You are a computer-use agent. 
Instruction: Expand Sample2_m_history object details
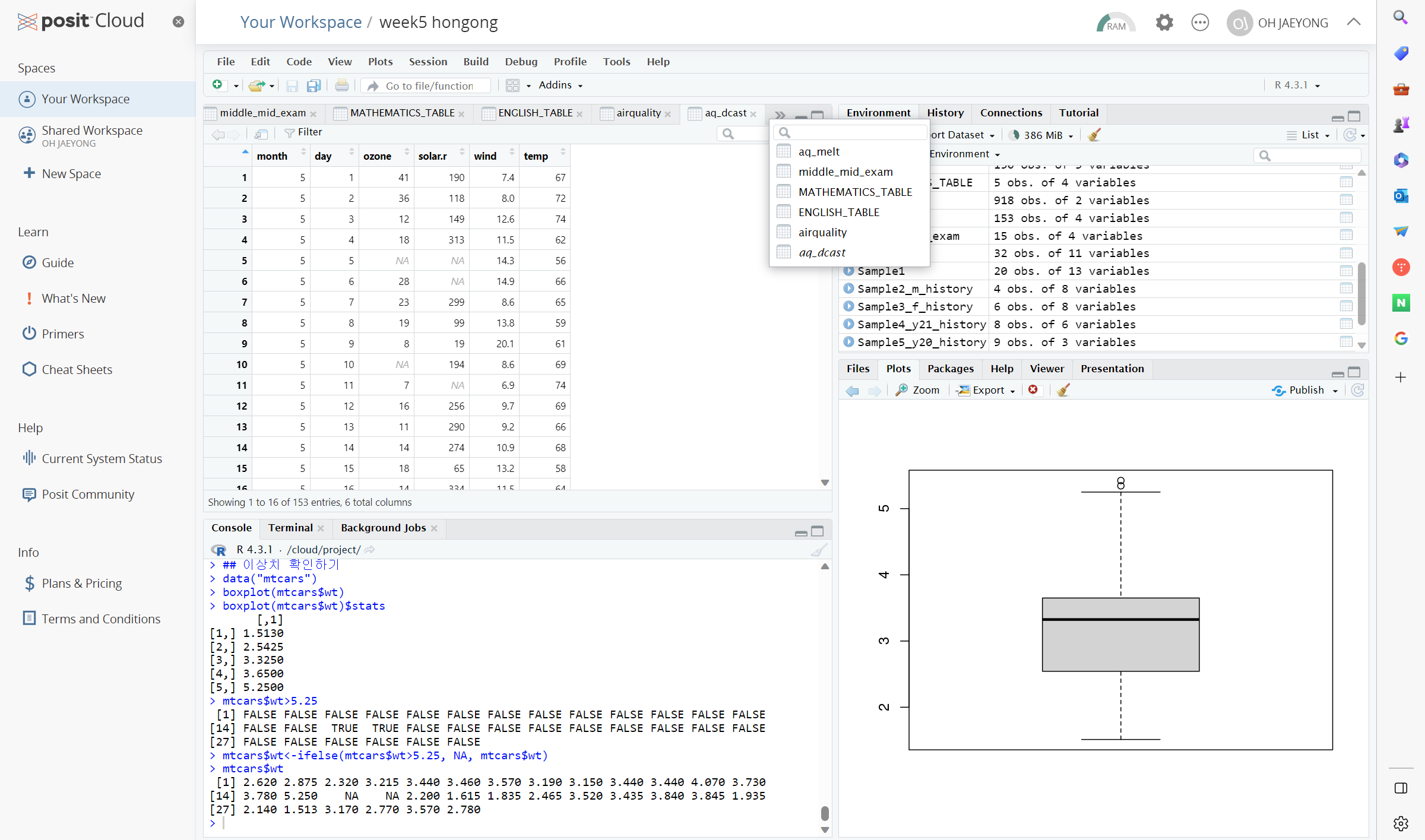click(848, 289)
